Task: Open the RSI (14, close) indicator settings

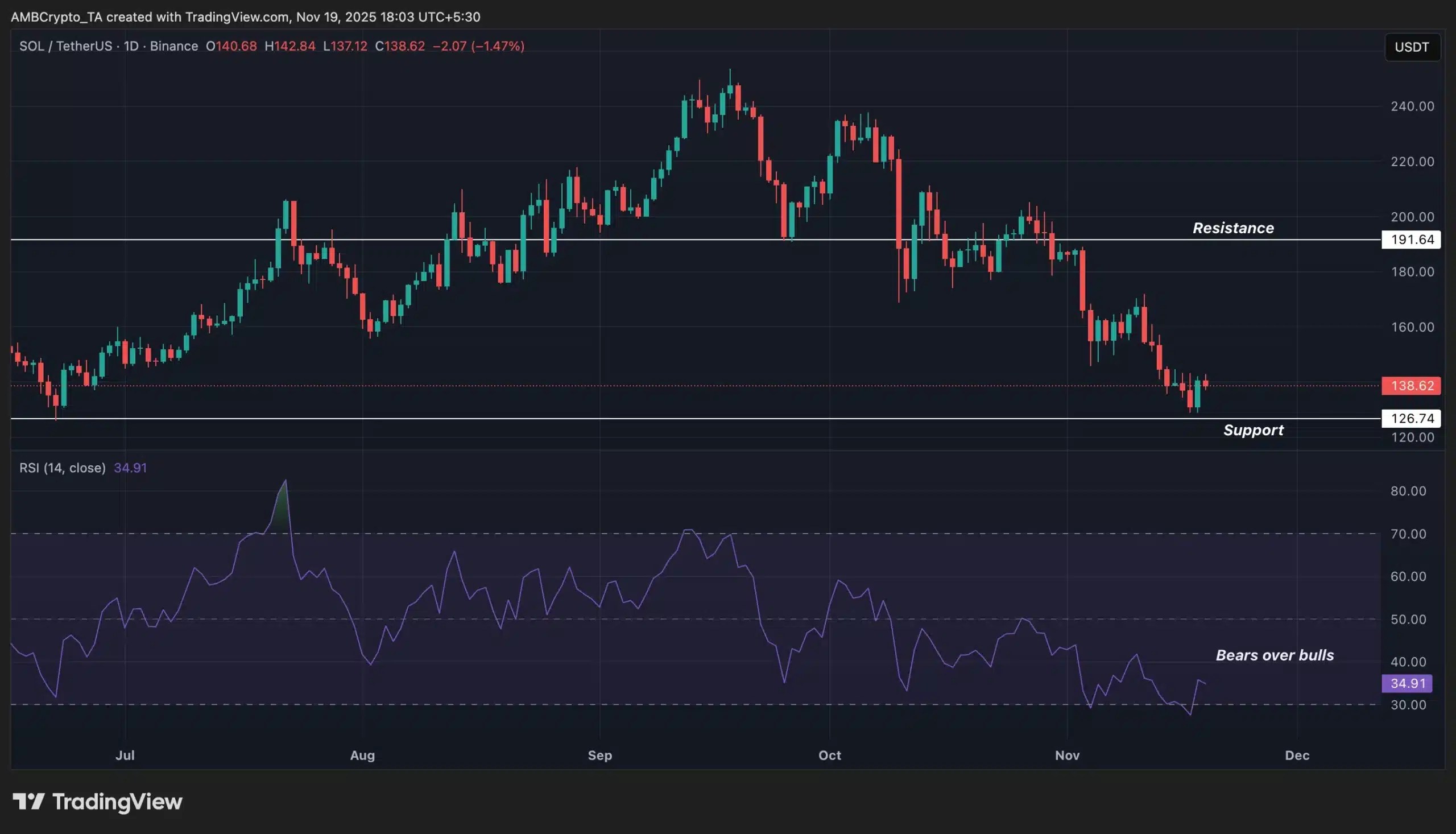Action: 63,468
